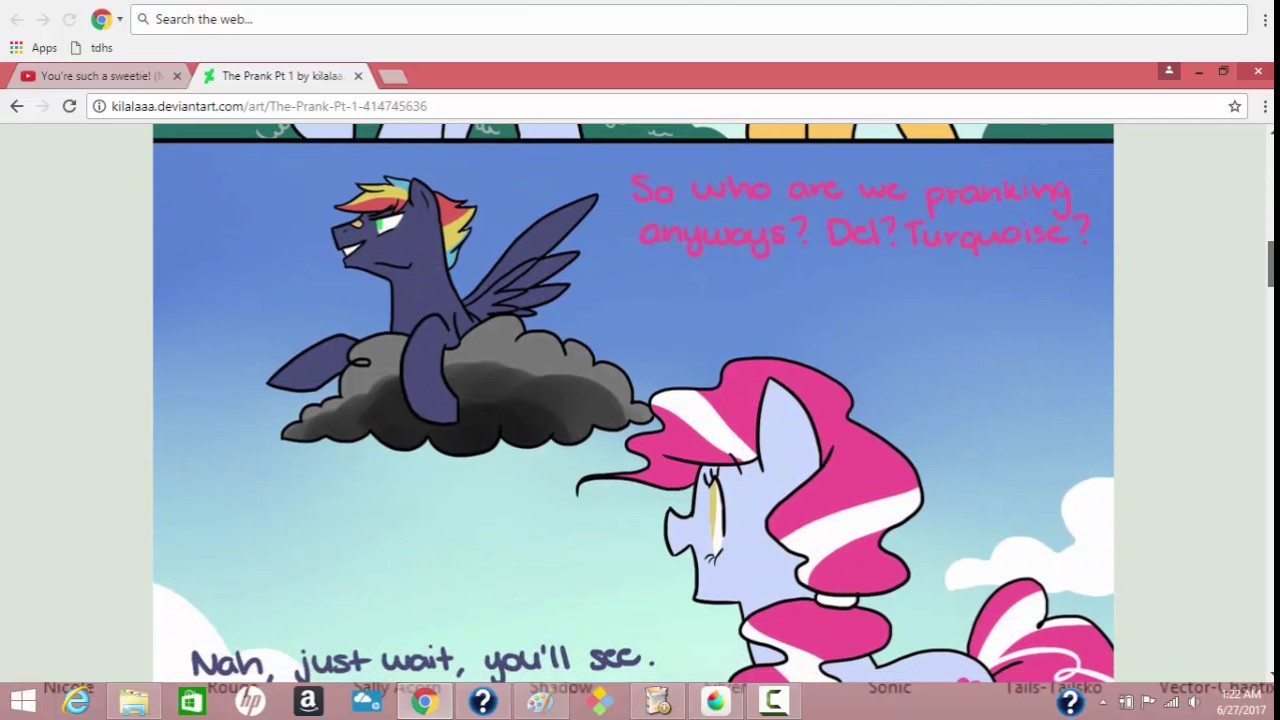Open the scroll-document taskbar icon beside the pinwheel

click(x=657, y=702)
